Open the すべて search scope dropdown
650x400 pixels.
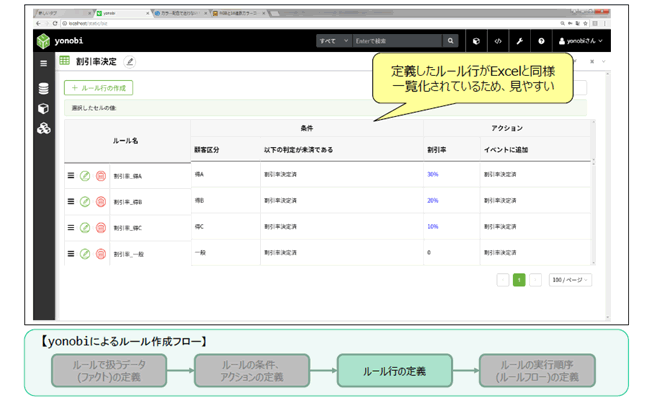334,41
